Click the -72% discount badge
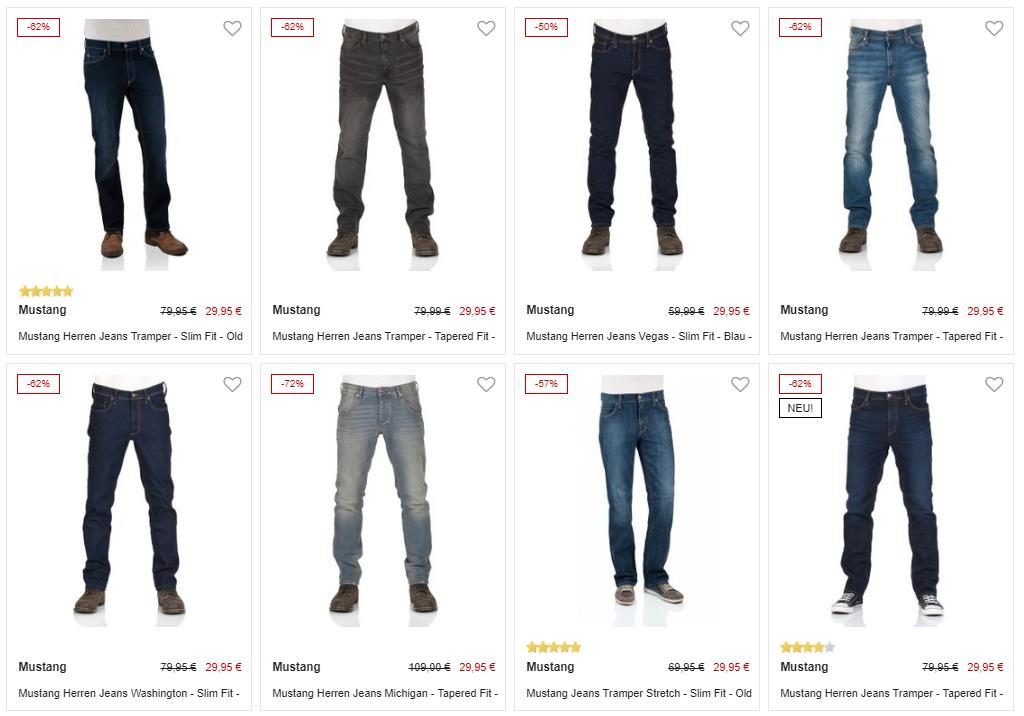The image size is (1024, 716). pyautogui.click(x=292, y=383)
